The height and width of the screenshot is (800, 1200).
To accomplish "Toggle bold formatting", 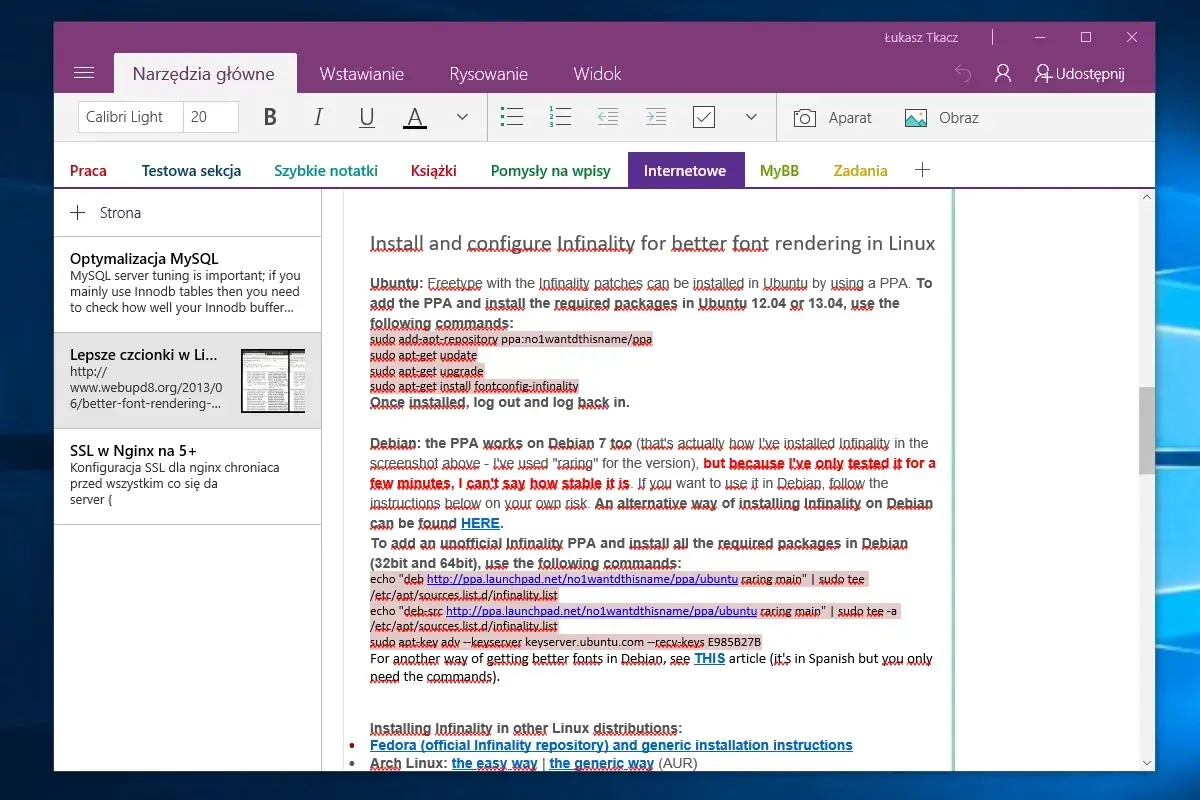I will (270, 117).
